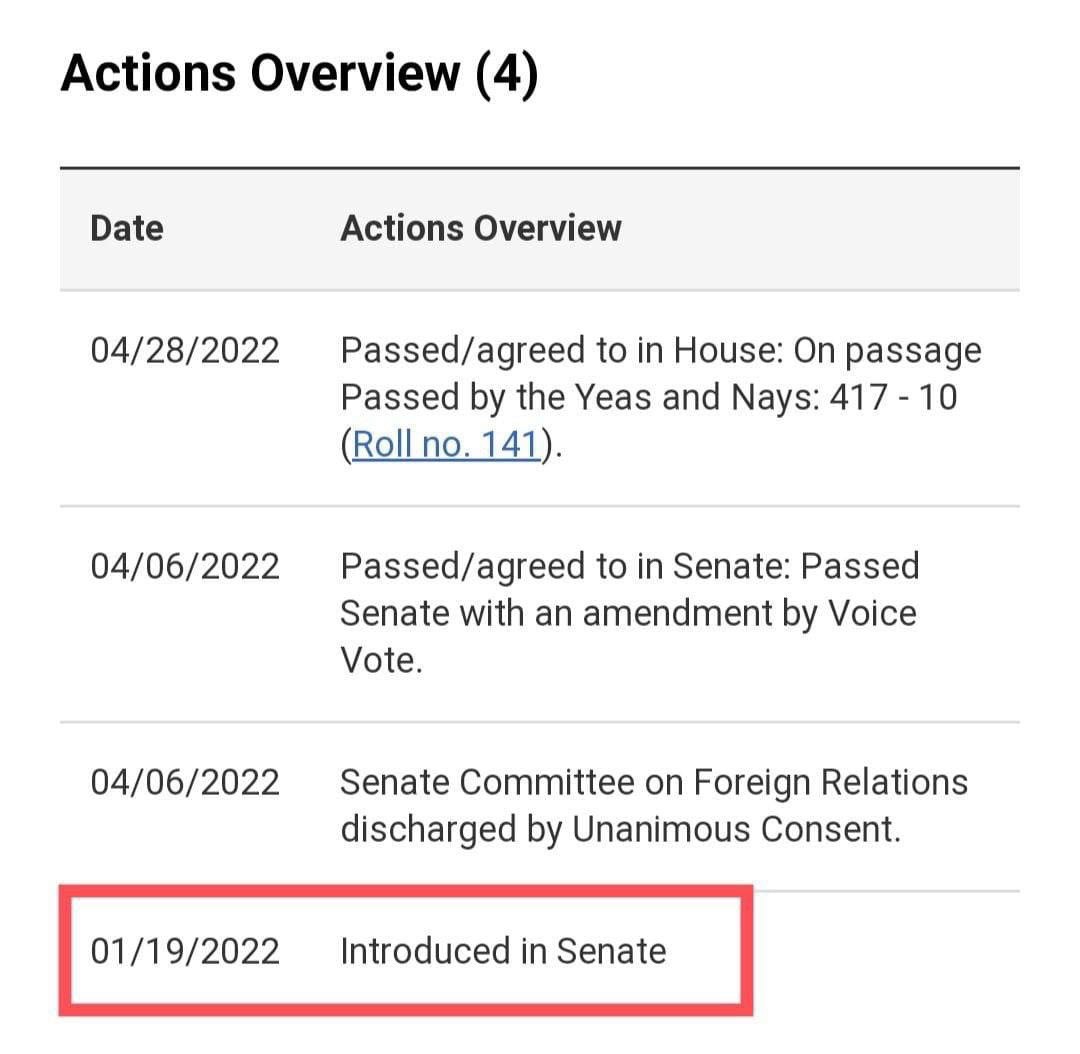Select the Date column header
The height and width of the screenshot is (1054, 1080).
(x=127, y=228)
